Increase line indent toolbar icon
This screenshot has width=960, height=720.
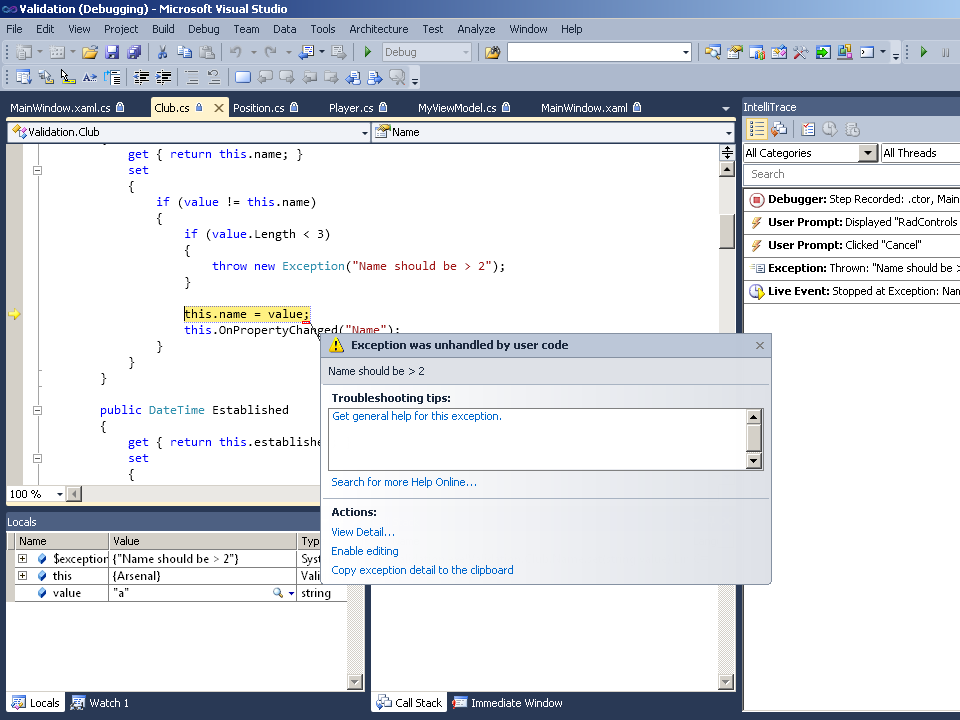click(164, 77)
